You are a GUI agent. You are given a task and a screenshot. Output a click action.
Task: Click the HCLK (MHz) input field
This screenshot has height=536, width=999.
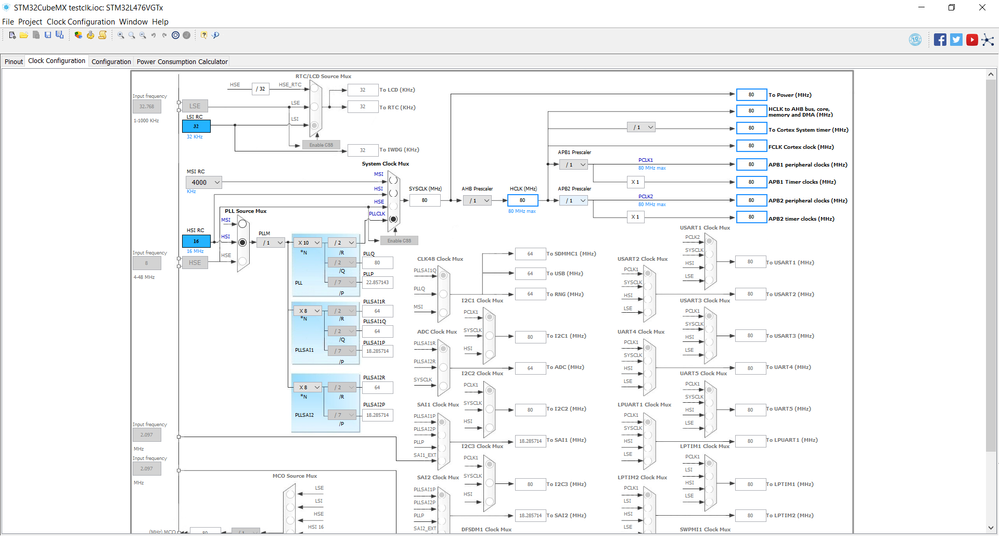point(522,200)
